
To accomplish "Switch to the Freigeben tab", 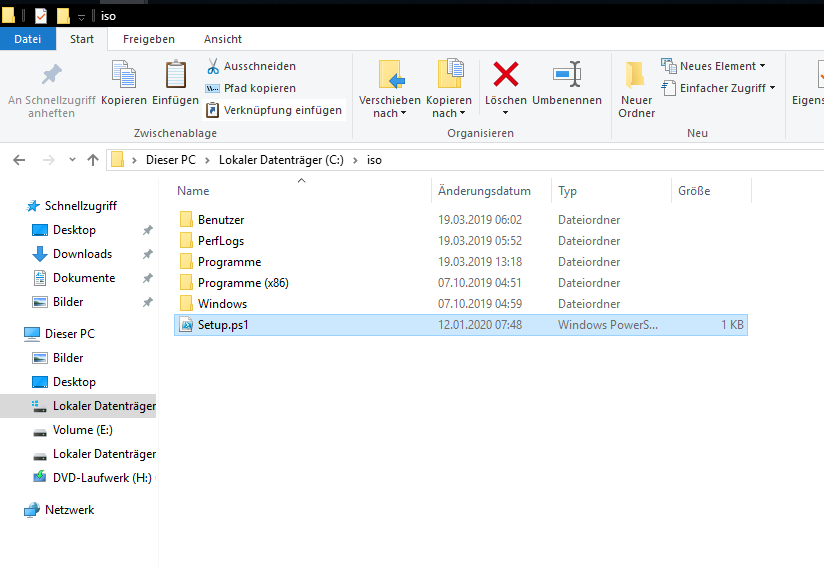I will point(149,39).
